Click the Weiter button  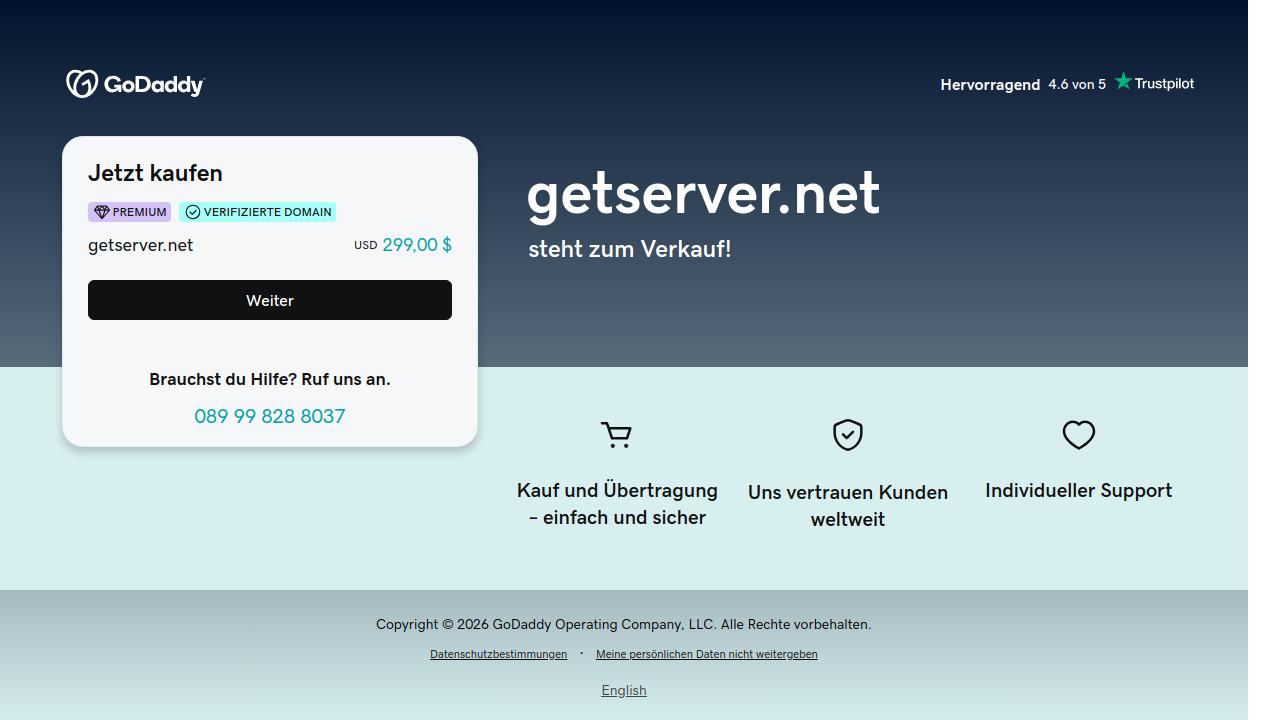(x=270, y=300)
